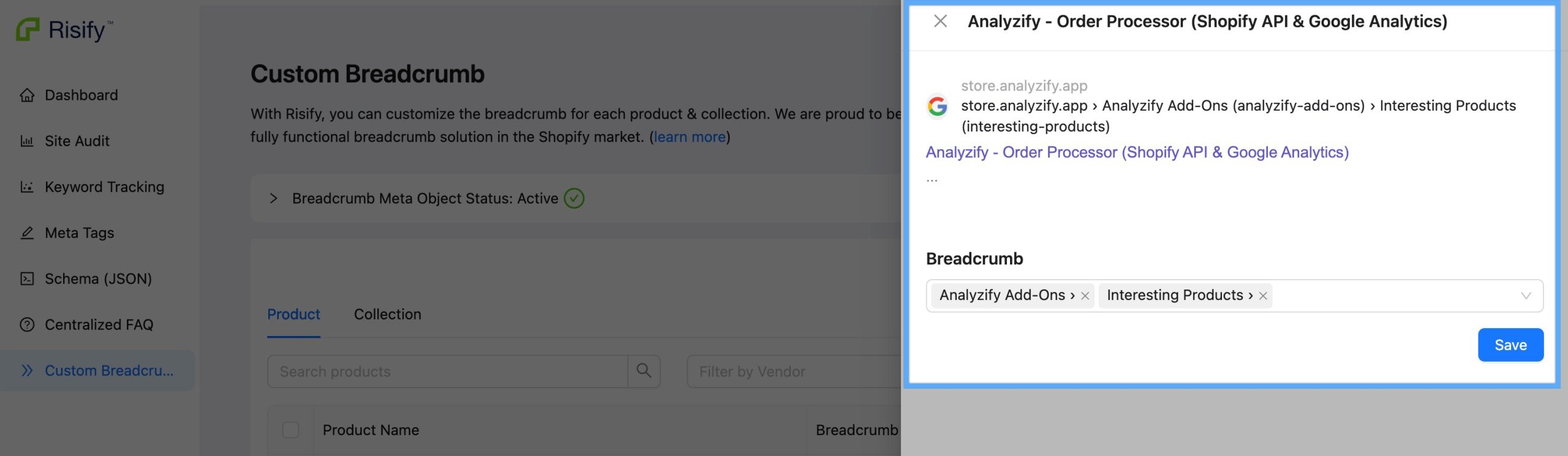Click the Google logo in preview
Image resolution: width=1568 pixels, height=456 pixels.
click(x=937, y=106)
